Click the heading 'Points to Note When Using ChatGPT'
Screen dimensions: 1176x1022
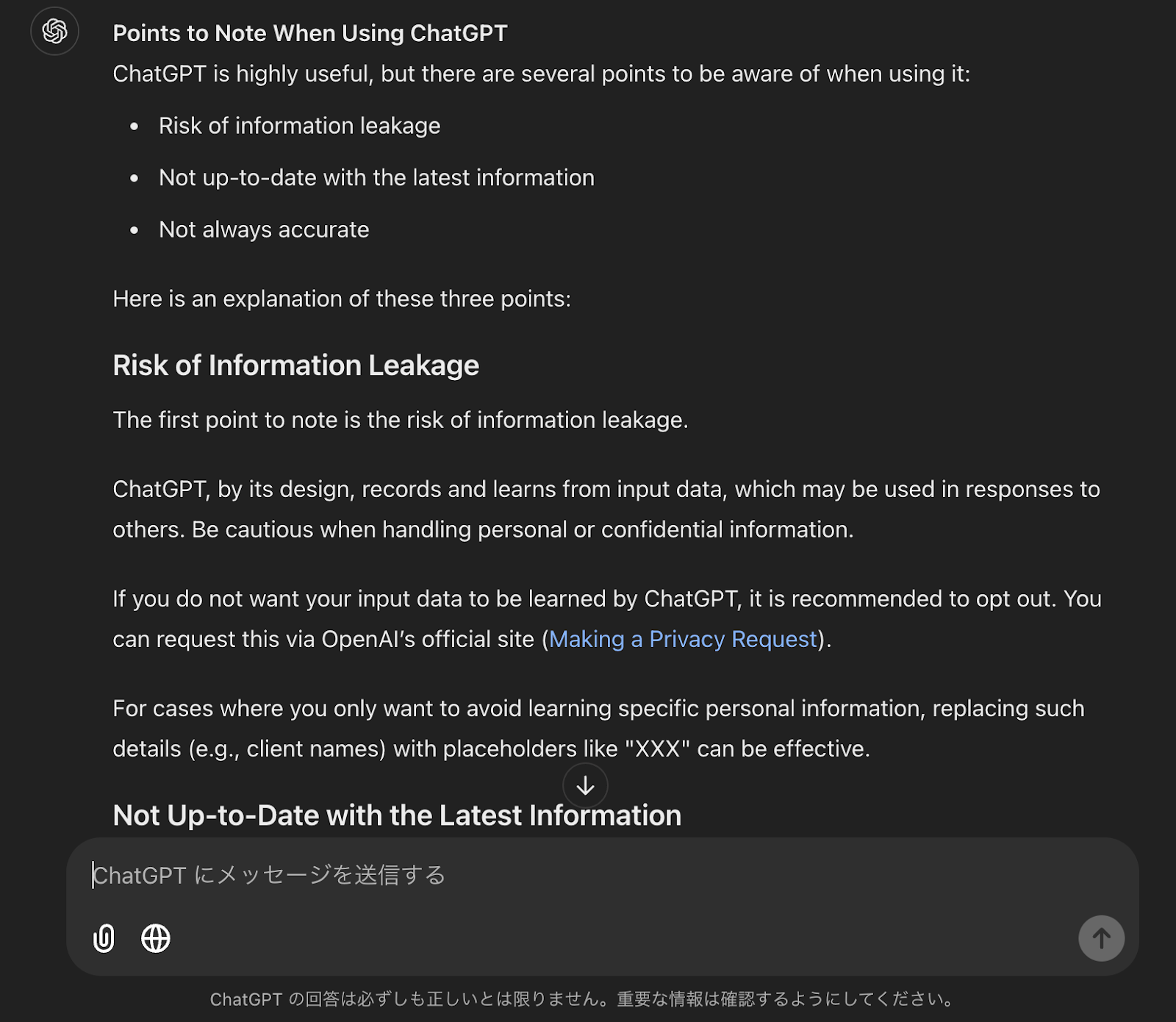[310, 33]
